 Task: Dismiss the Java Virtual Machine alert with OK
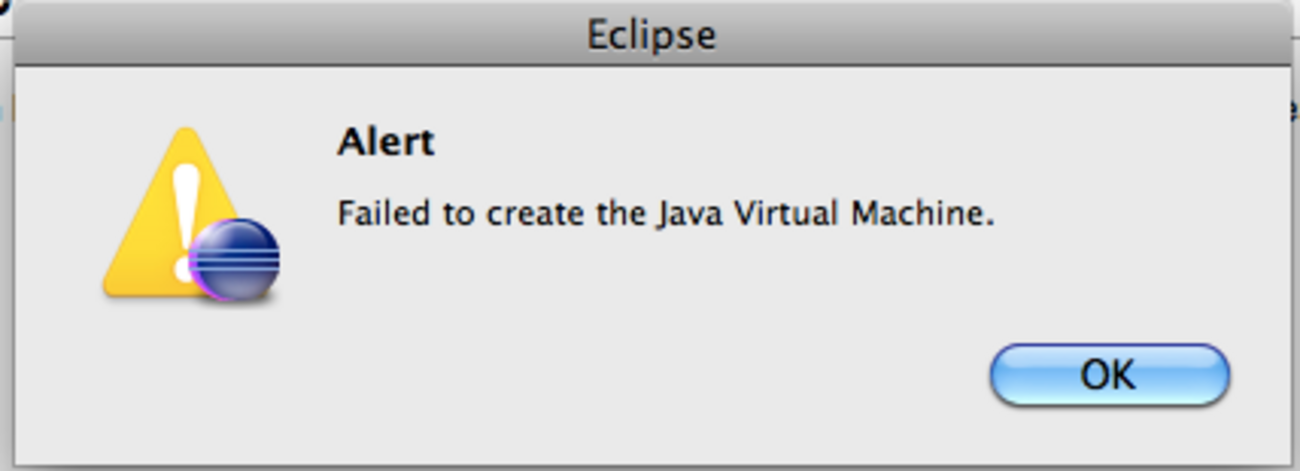pyautogui.click(x=1109, y=375)
